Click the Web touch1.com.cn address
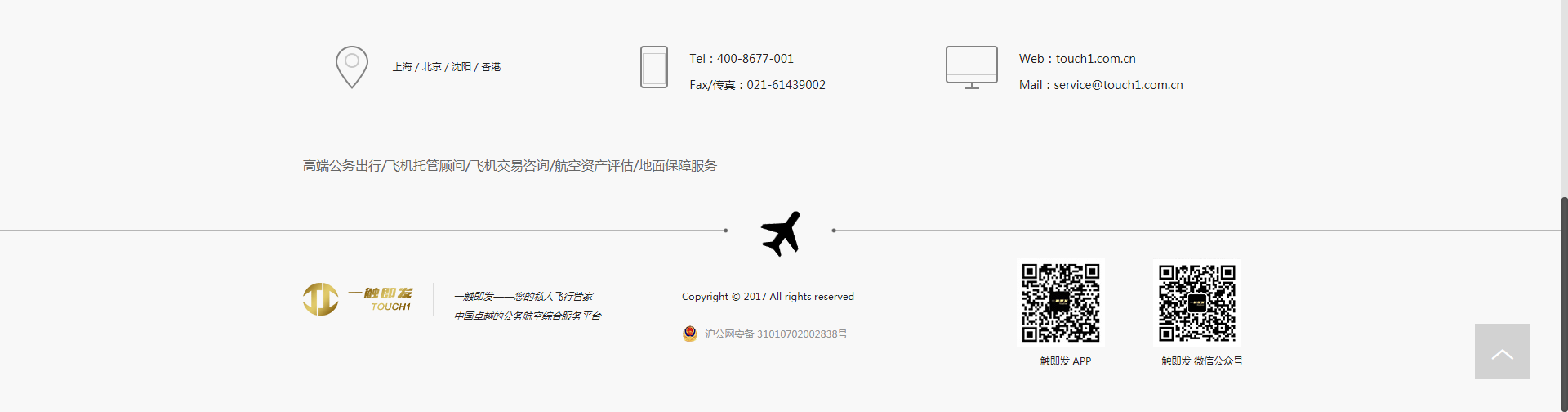 click(x=1077, y=59)
